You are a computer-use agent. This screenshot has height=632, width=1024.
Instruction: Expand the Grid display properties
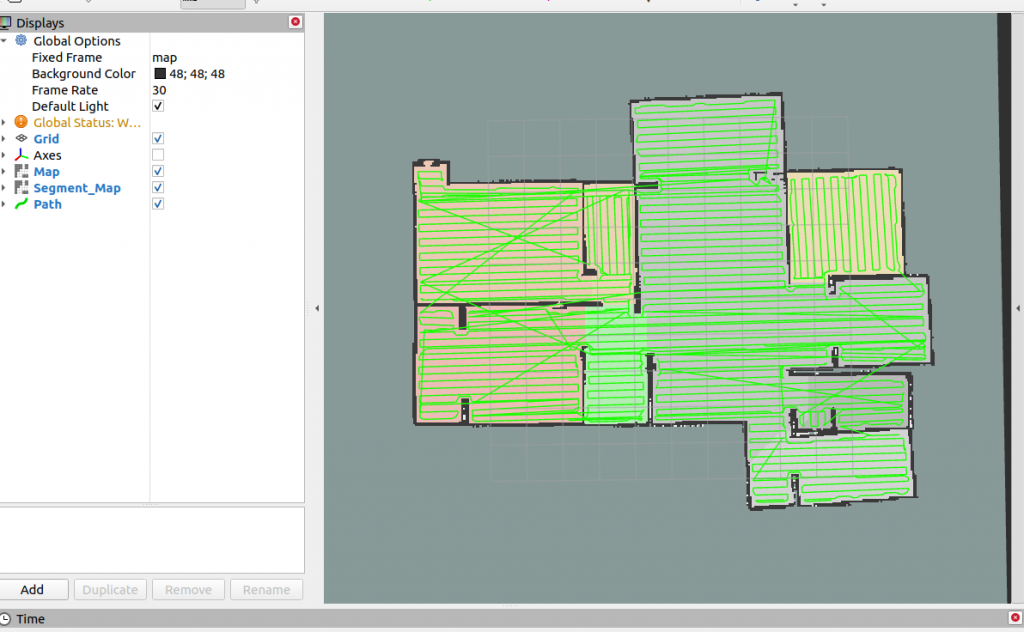click(x=5, y=139)
